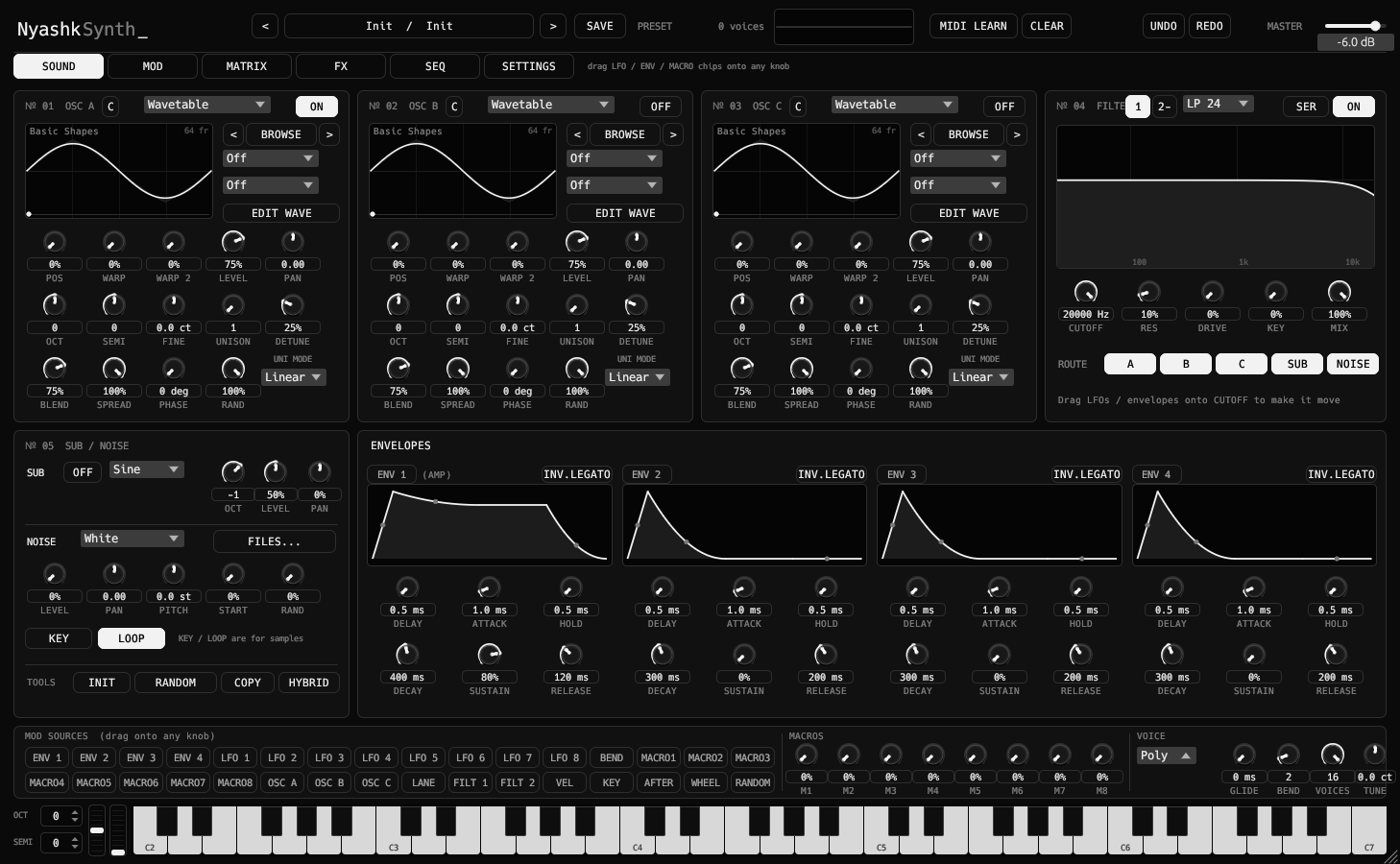Click the OSC B next wavetable arrow
Screen dimensions: 1400x864
pyautogui.click(x=673, y=134)
